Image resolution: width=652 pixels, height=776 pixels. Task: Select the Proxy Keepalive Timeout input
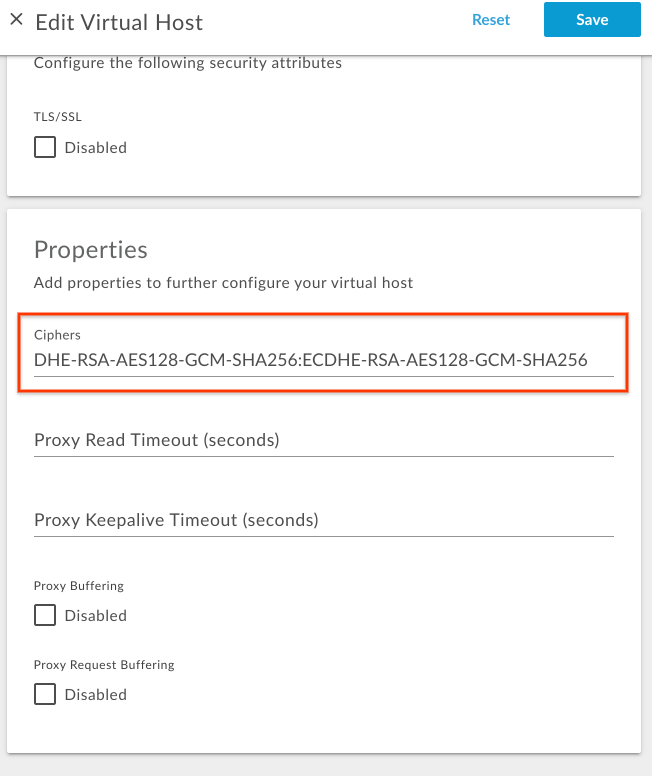click(323, 520)
